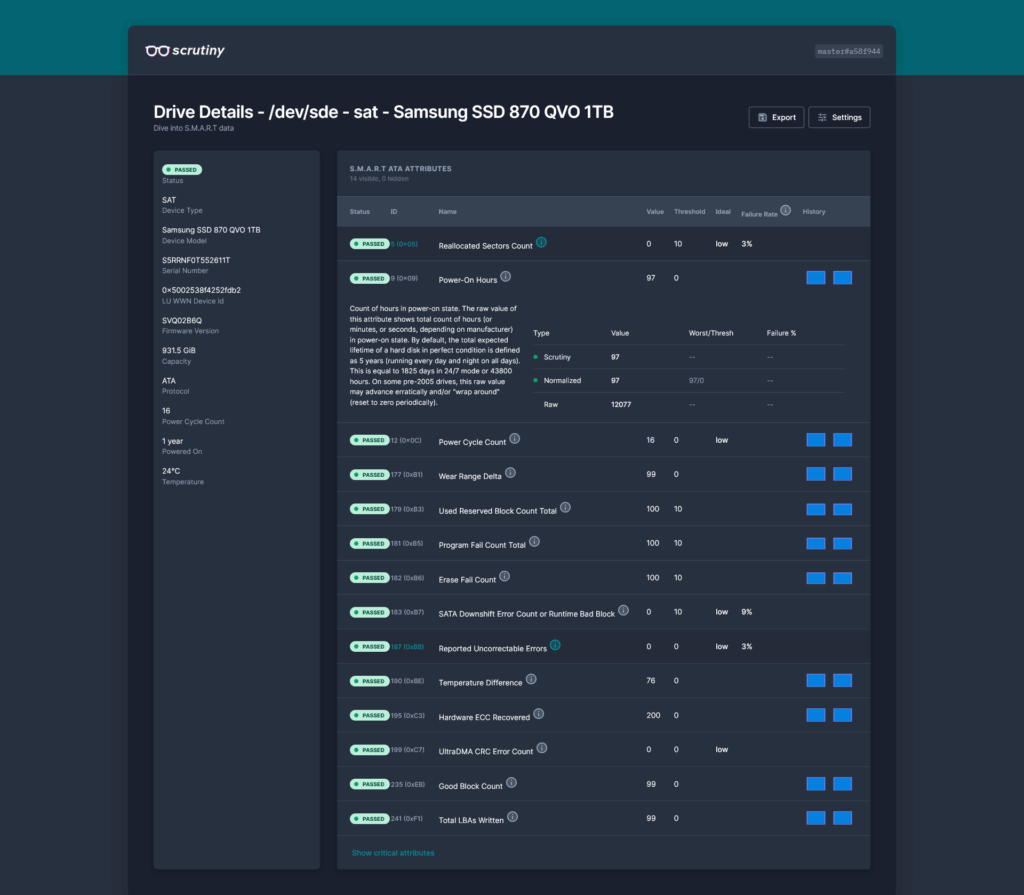Viewport: 1024px width, 895px height.
Task: Expand the Reallocated Sectors Count row
Action: coord(603,244)
